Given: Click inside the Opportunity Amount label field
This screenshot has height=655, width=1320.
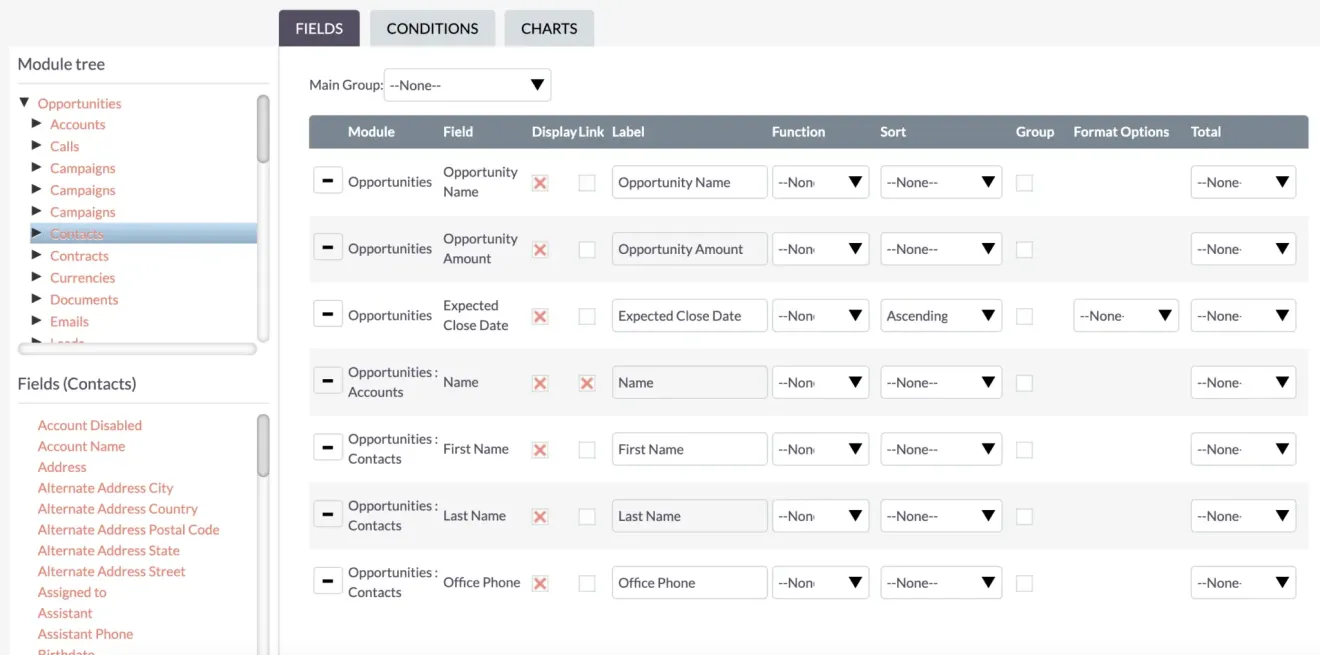Looking at the screenshot, I should pos(688,248).
